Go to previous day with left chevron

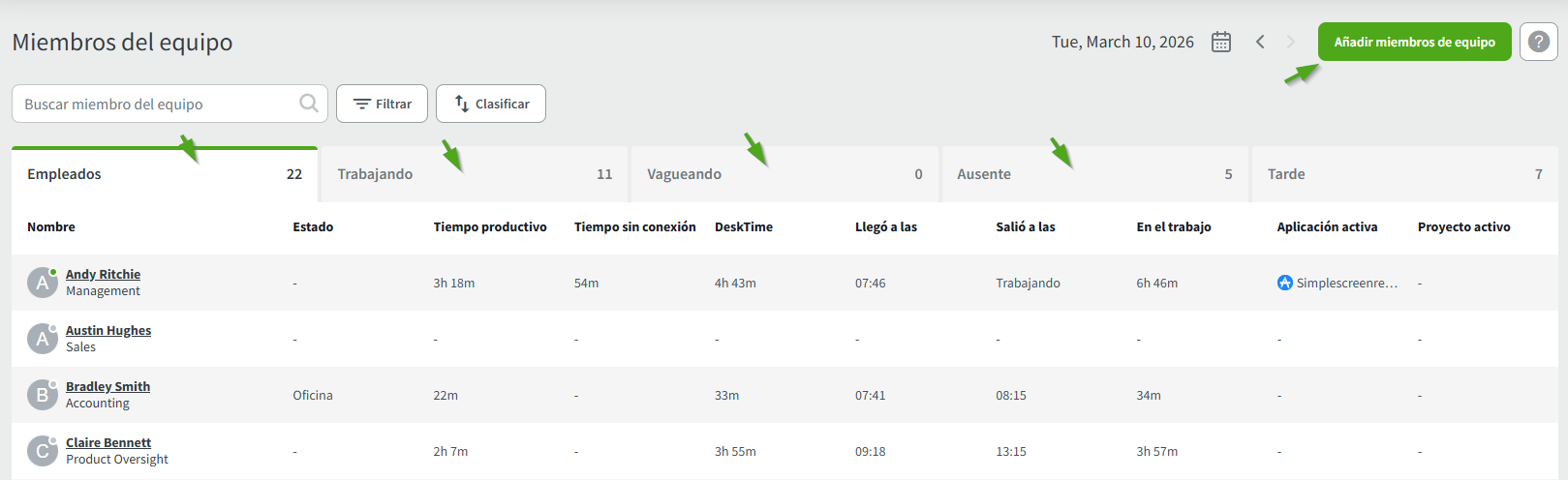coord(1260,42)
